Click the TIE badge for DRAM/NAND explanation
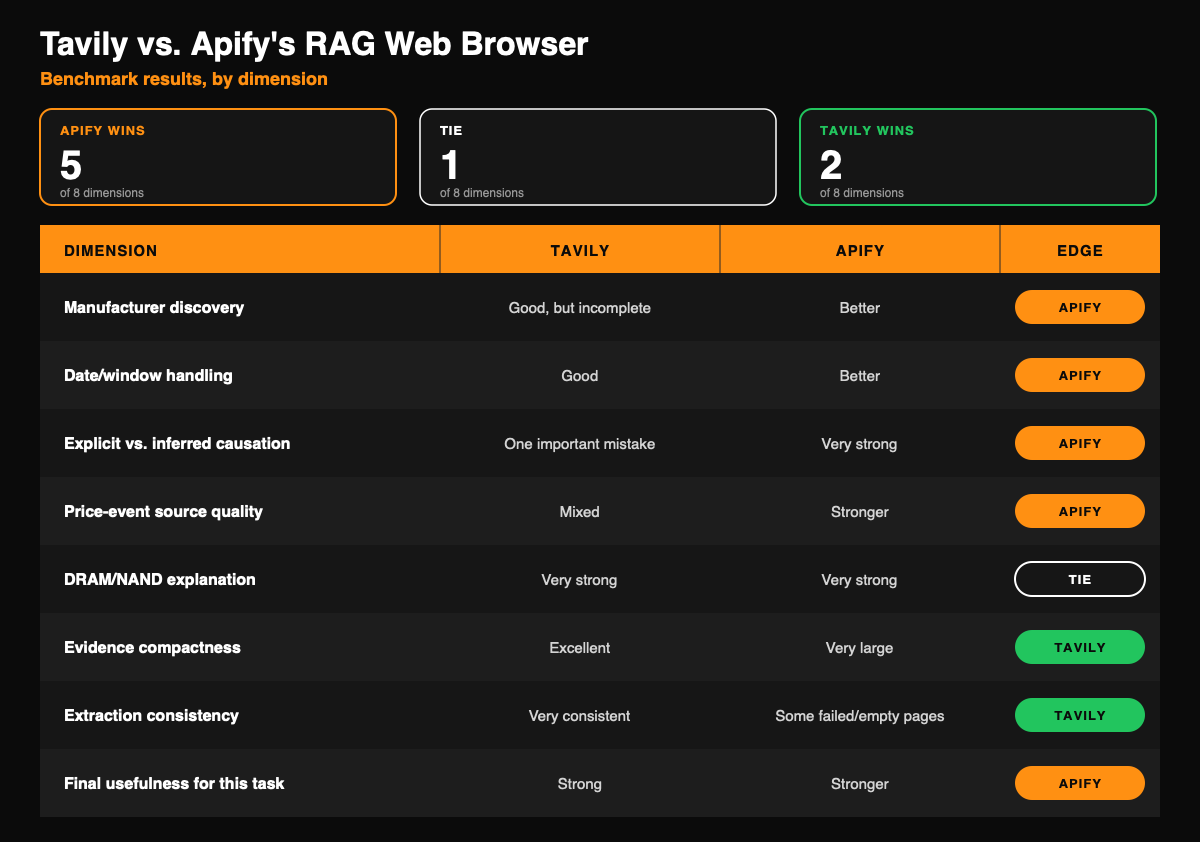The width and height of the screenshot is (1200, 842). click(1080, 579)
